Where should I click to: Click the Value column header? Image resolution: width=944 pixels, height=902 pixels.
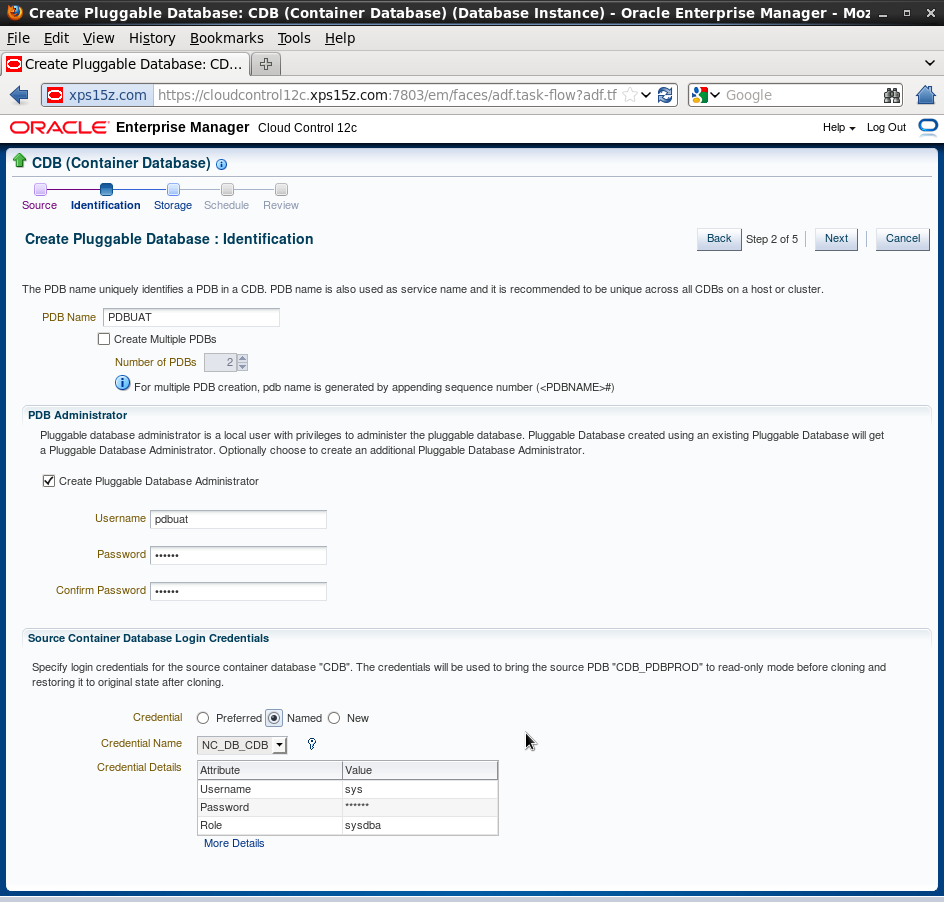point(420,770)
